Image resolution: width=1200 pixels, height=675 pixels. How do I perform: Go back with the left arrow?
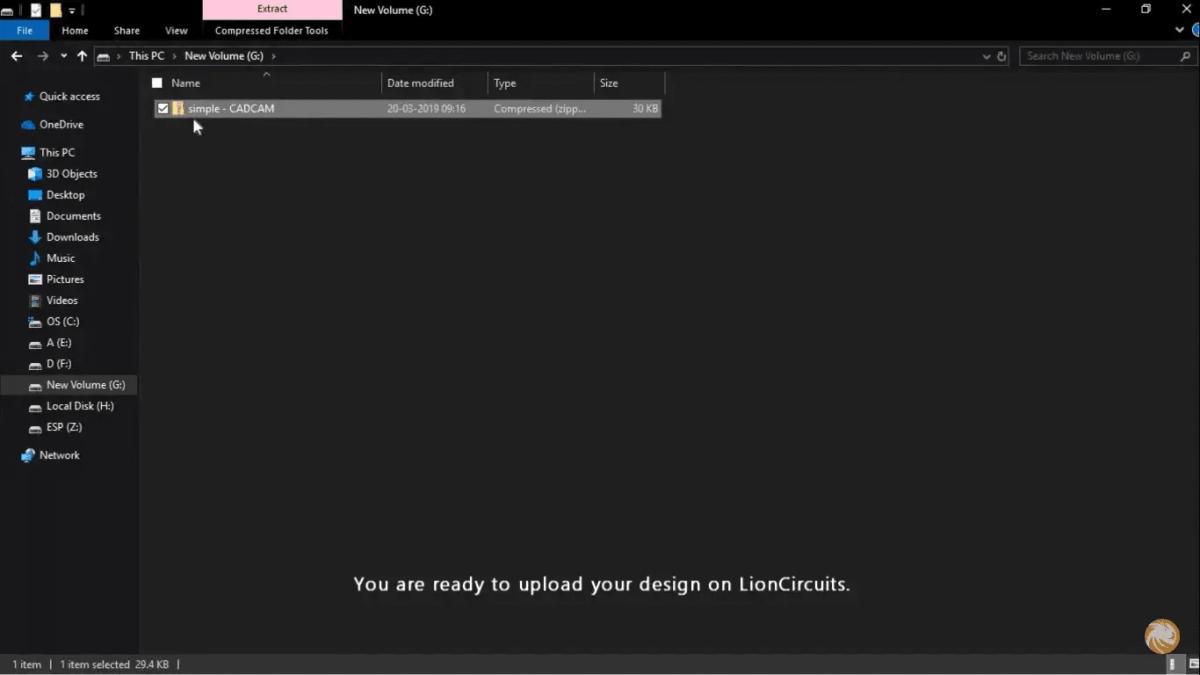(x=17, y=56)
